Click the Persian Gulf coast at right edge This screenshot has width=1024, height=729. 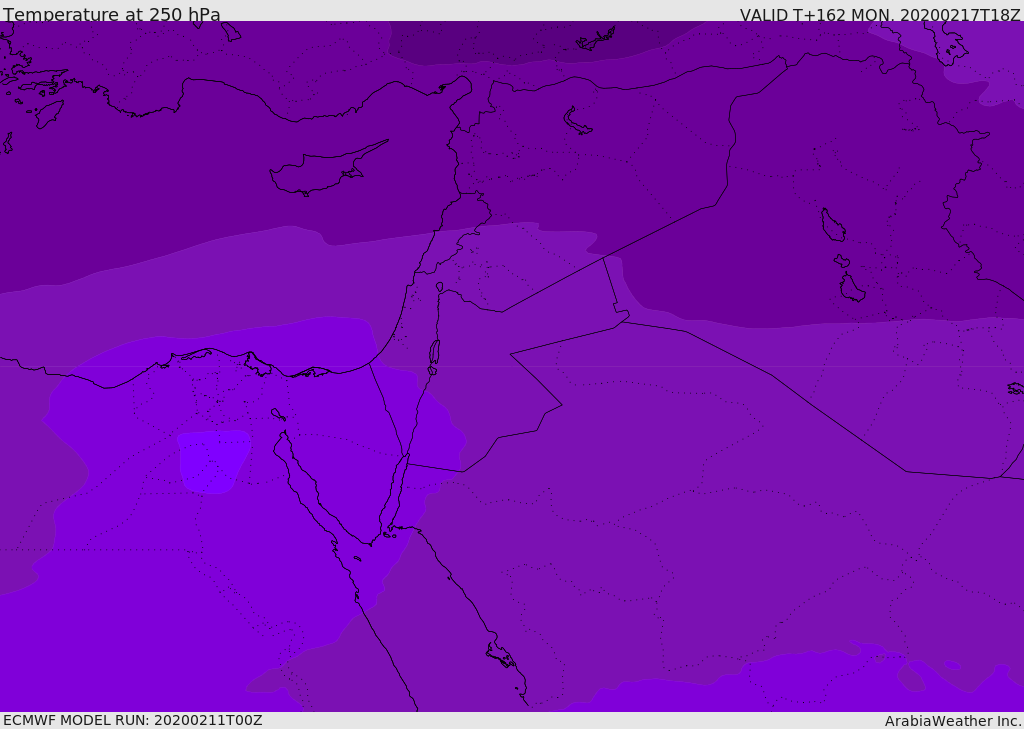click(x=1015, y=388)
